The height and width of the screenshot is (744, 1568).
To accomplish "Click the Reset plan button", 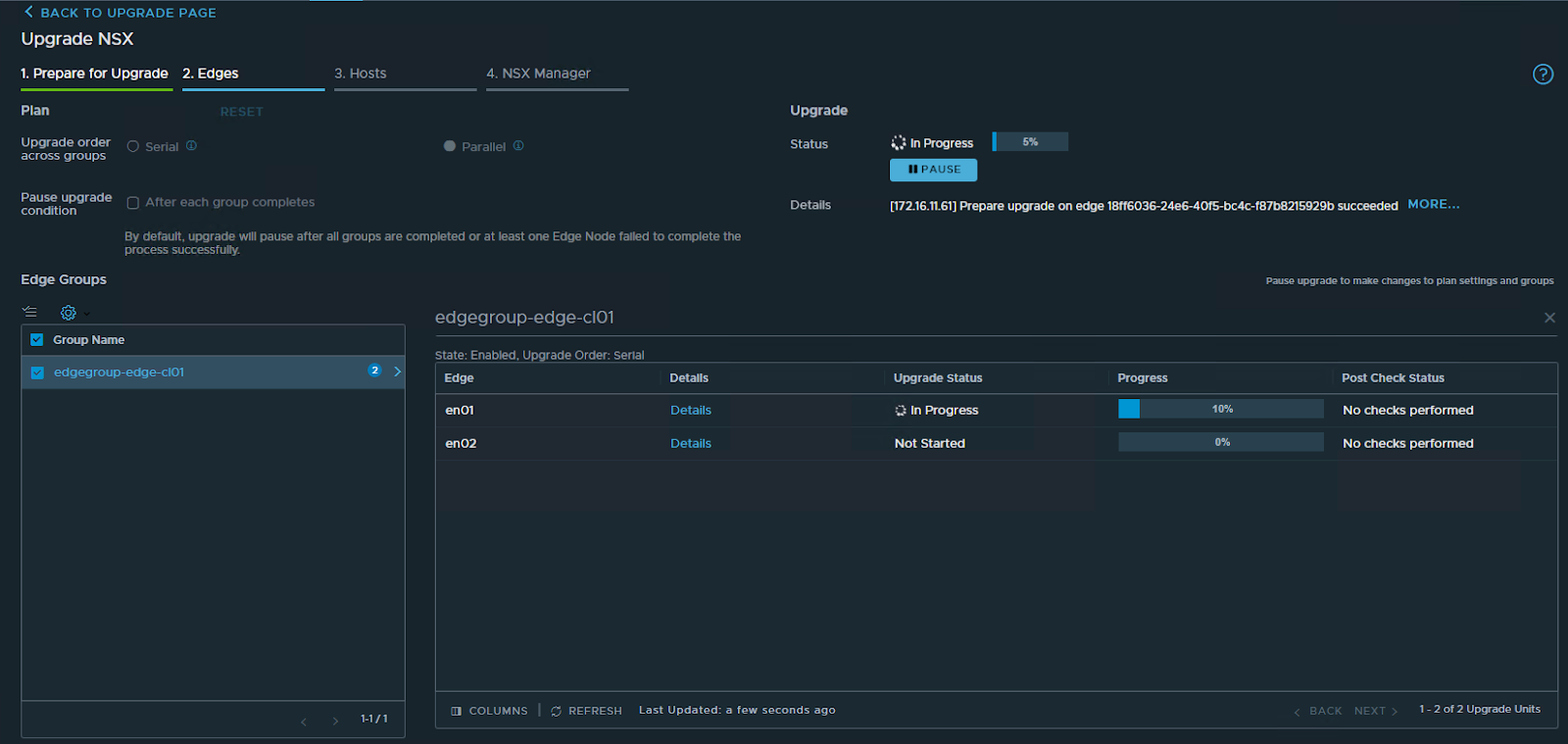I will [242, 112].
